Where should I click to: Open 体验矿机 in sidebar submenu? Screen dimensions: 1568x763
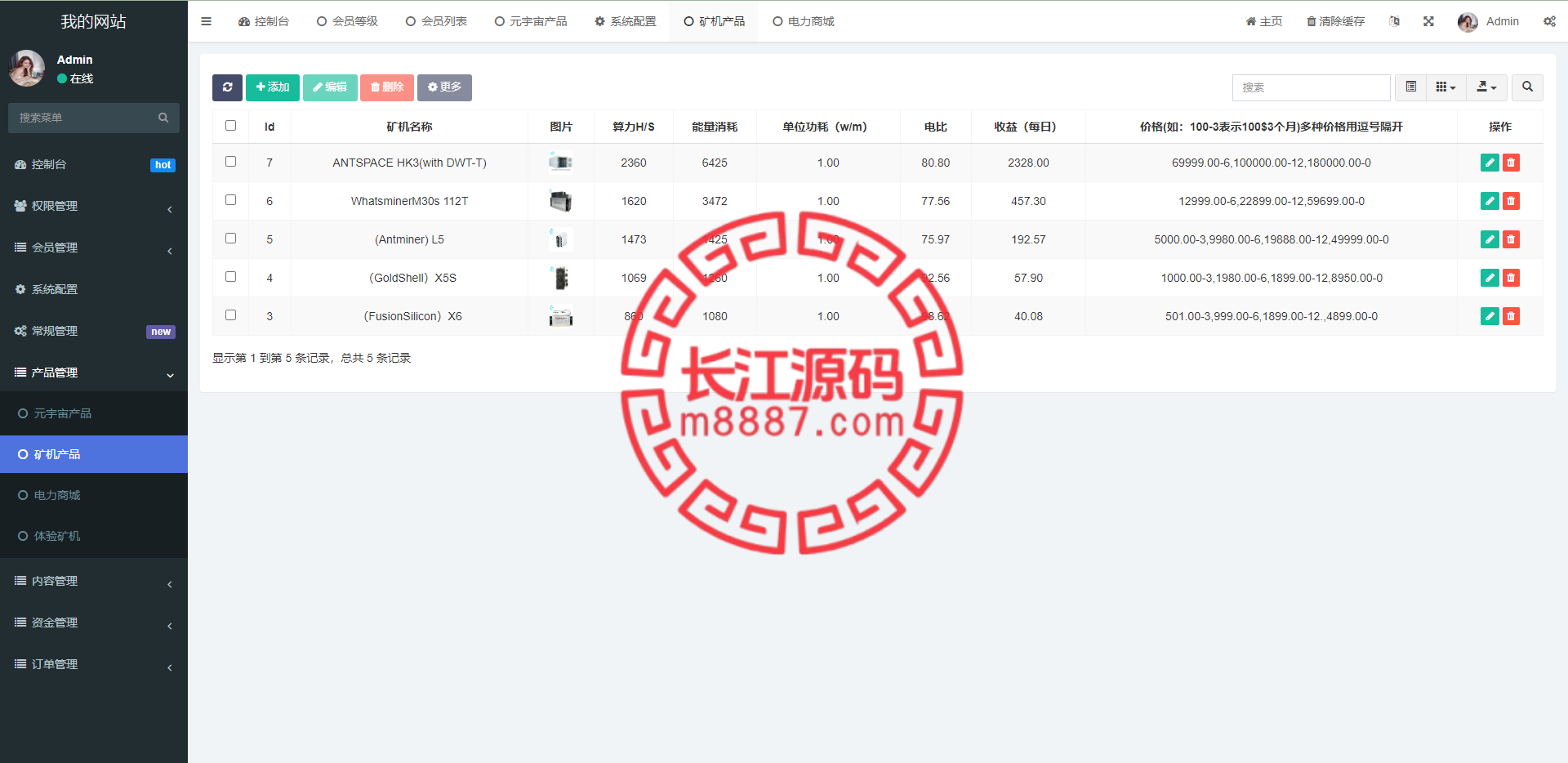click(x=94, y=536)
